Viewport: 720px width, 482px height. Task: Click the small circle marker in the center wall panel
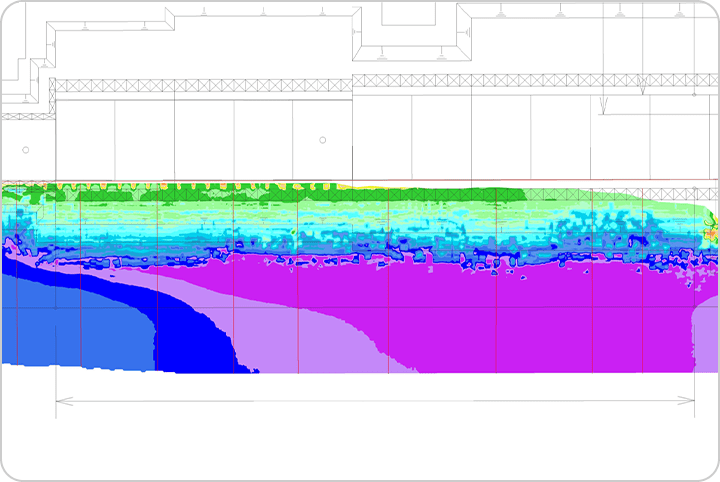[x=323, y=140]
